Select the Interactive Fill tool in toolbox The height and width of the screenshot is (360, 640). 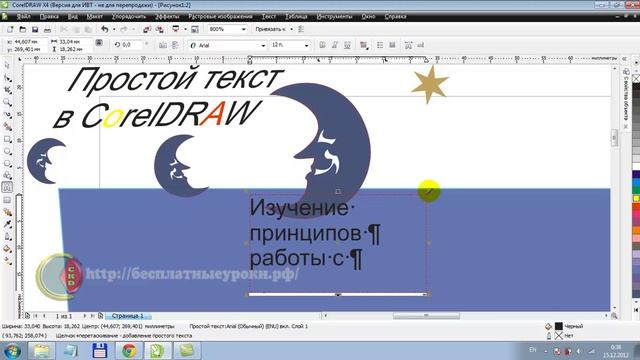tap(7, 261)
